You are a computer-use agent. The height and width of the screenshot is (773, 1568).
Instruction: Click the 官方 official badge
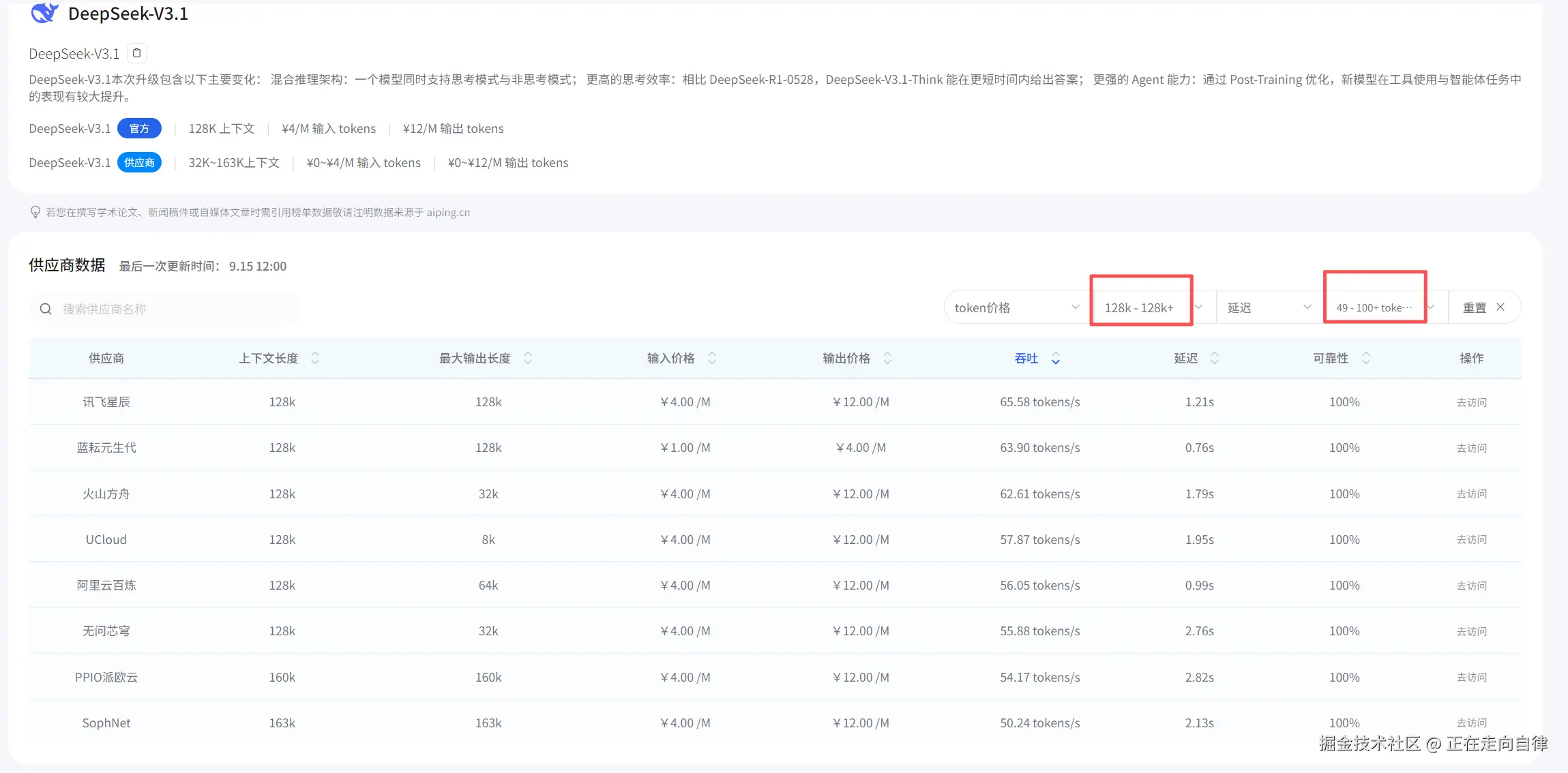point(139,128)
